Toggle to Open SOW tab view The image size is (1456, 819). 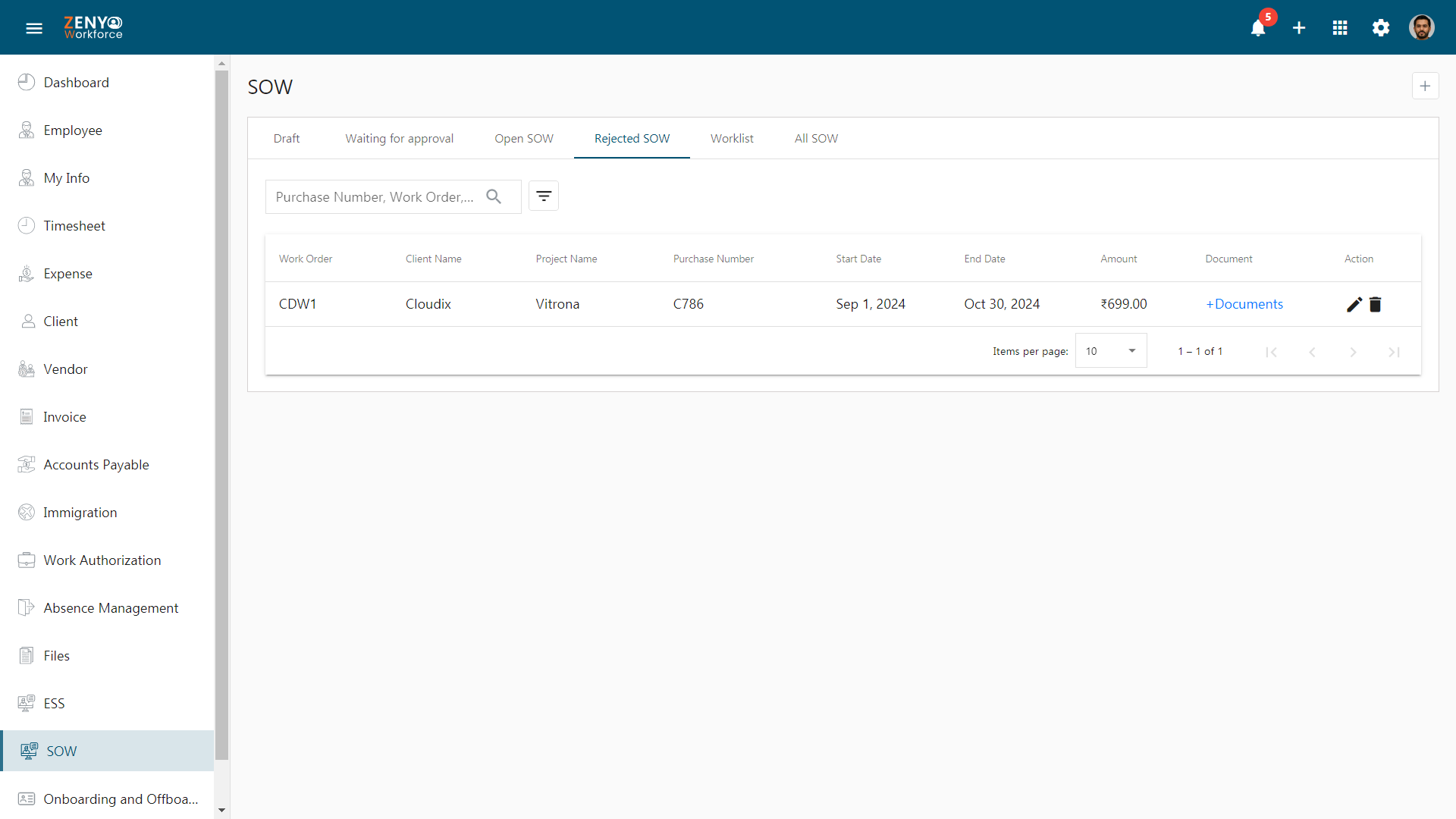click(524, 138)
